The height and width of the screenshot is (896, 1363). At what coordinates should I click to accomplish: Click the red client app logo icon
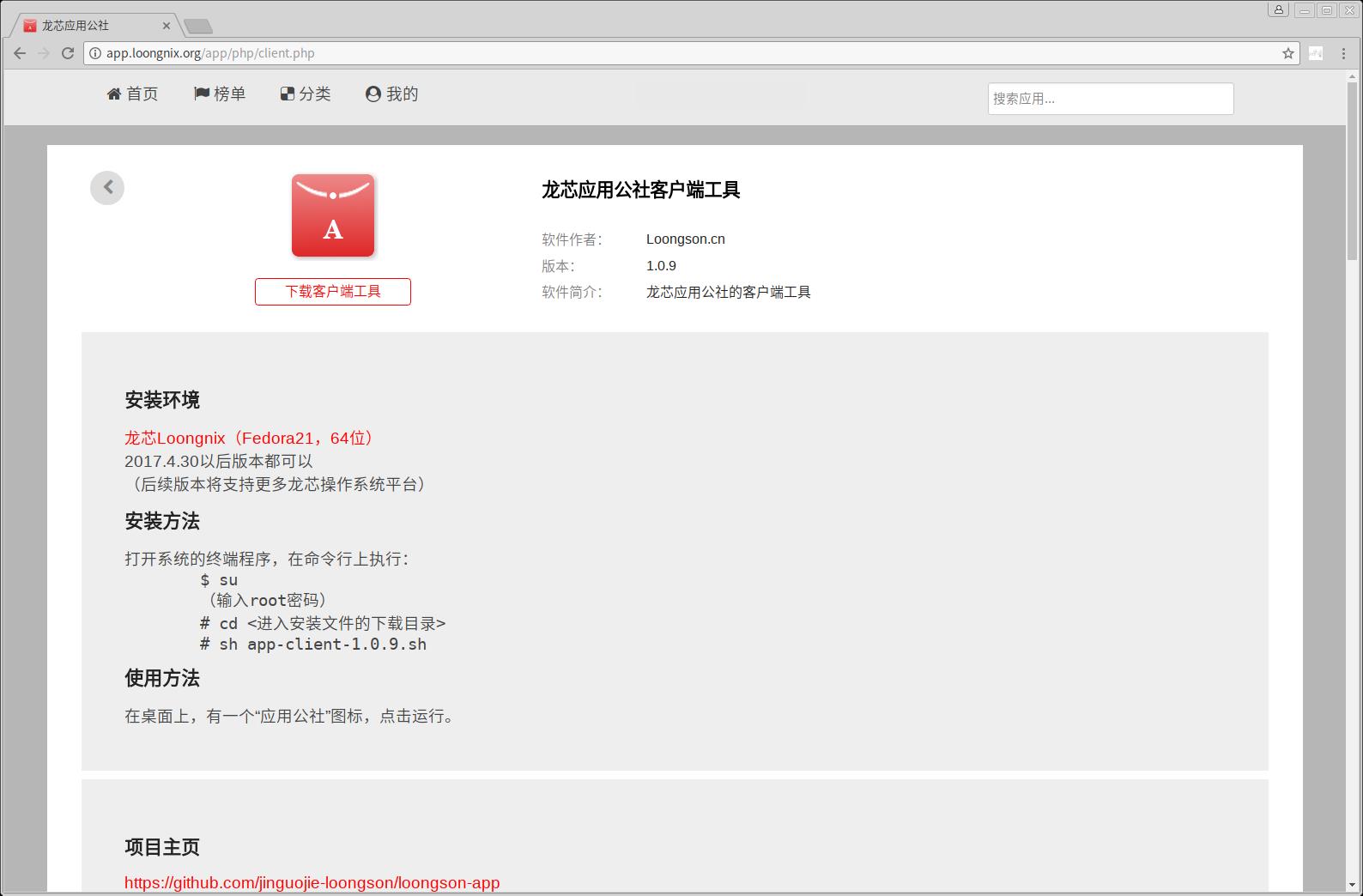pos(333,215)
